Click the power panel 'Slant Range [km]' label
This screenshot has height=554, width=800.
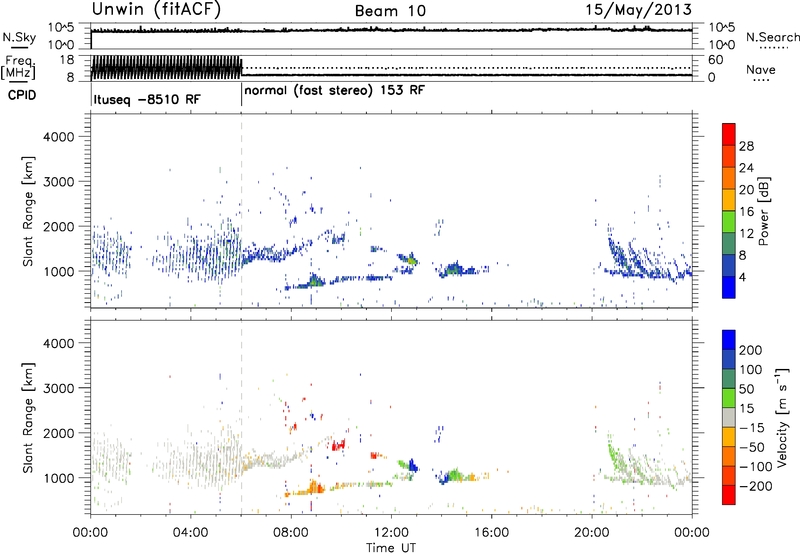coord(29,211)
